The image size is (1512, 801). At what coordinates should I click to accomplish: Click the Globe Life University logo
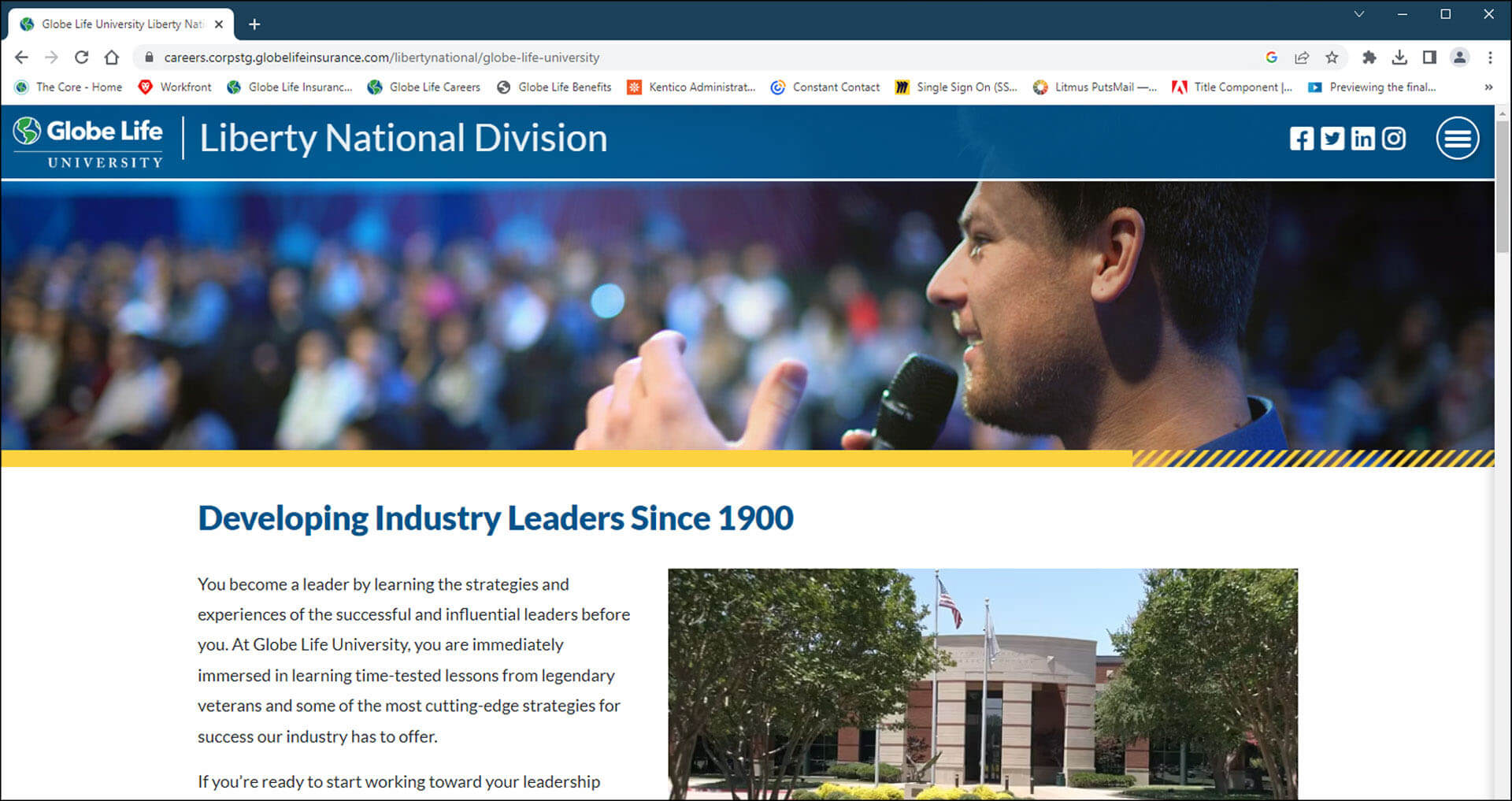pos(88,142)
